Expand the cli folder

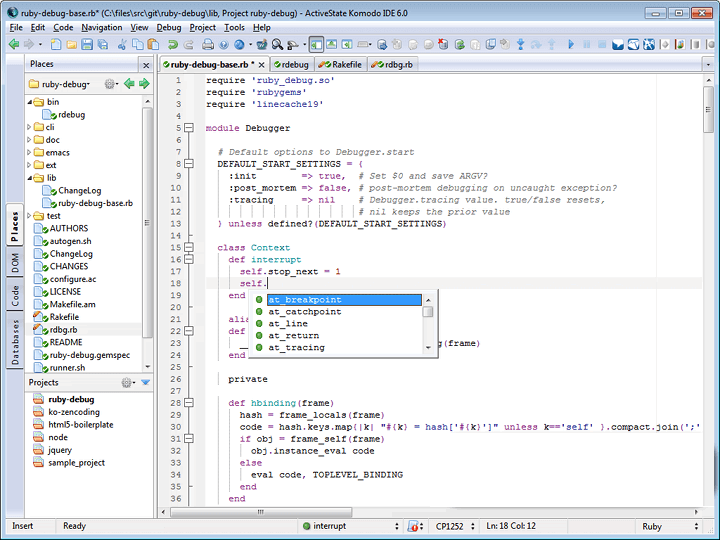click(29, 127)
